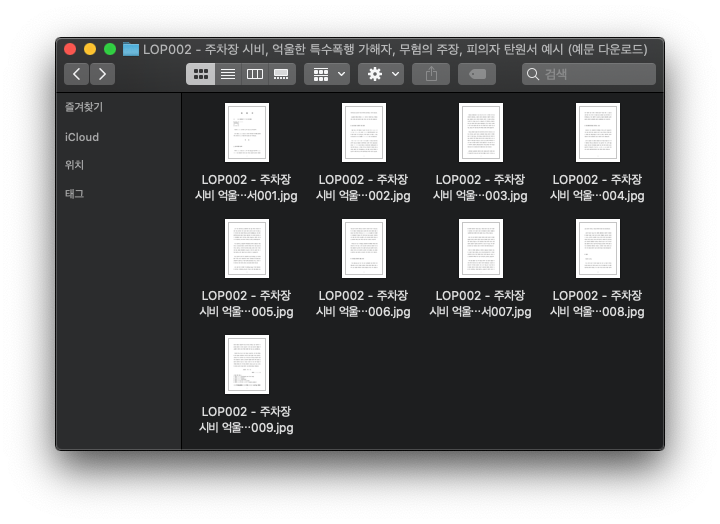Image resolution: width=720 pixels, height=524 pixels.
Task: Click file name '시비 억울…서001.jpg'
Action: (246, 196)
